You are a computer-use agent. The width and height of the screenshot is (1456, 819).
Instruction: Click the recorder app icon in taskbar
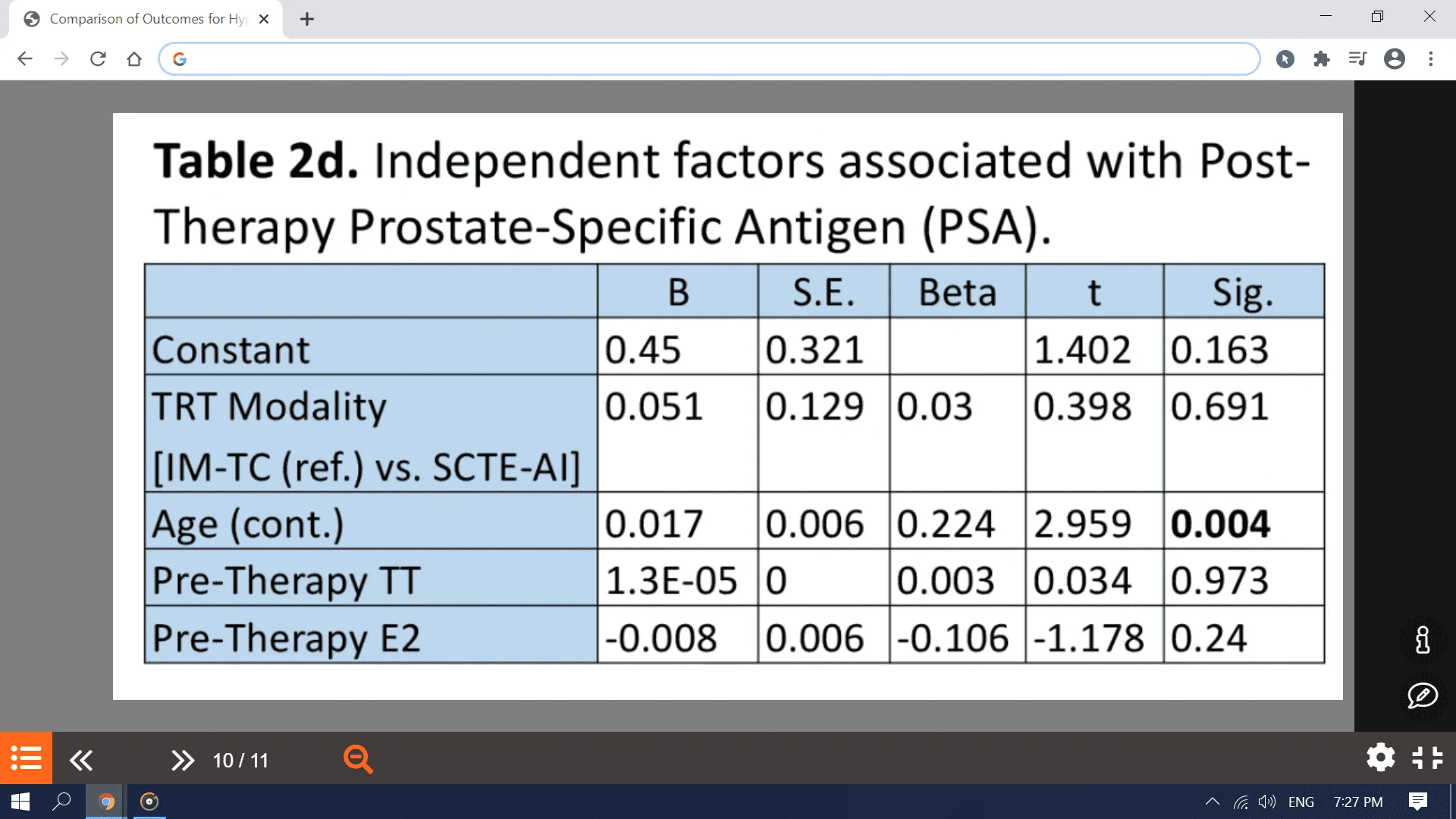pos(149,802)
